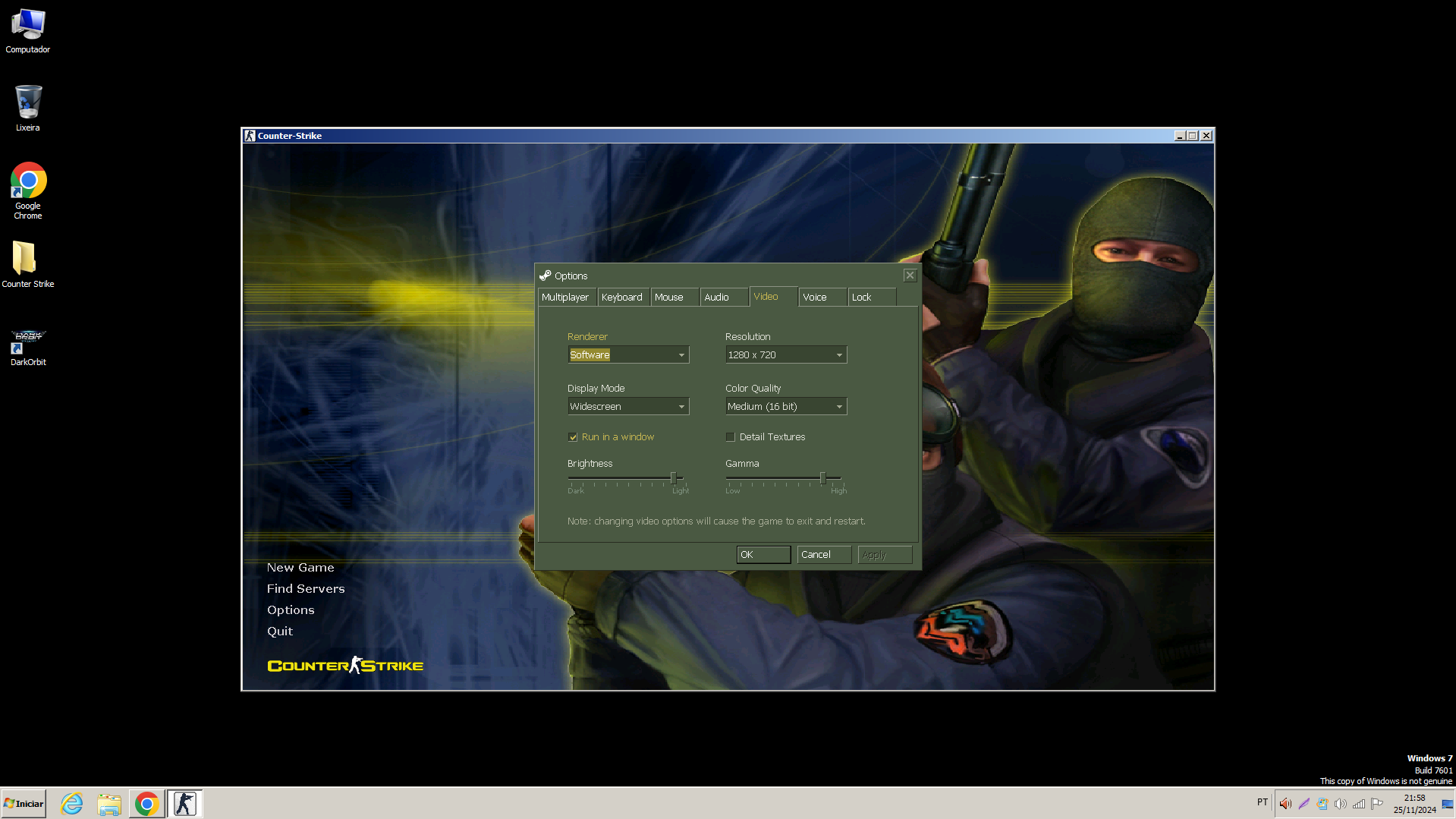This screenshot has width=1456, height=819.
Task: Open the Resolution dropdown
Action: click(x=786, y=354)
